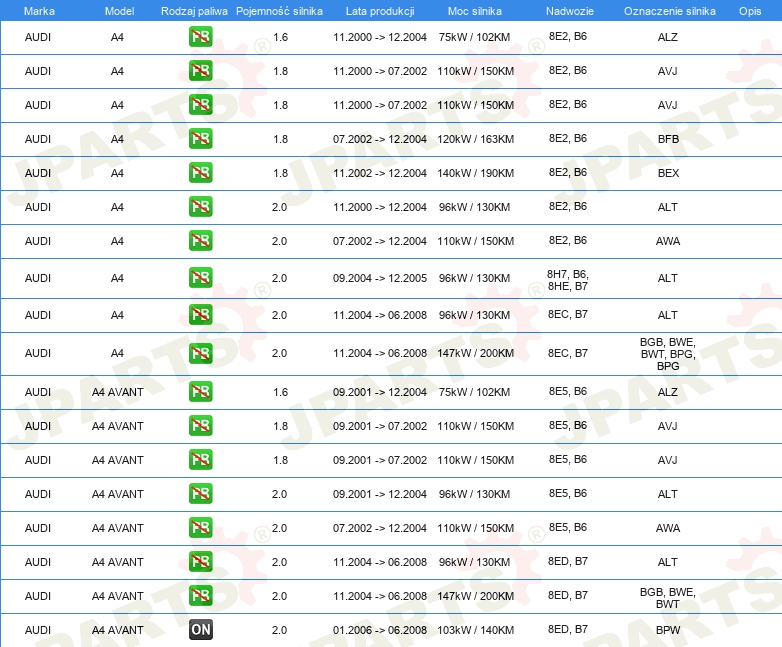Click petrol icon in the A4 AVANT AWA row
Image resolution: width=782 pixels, height=647 pixels.
[200, 527]
